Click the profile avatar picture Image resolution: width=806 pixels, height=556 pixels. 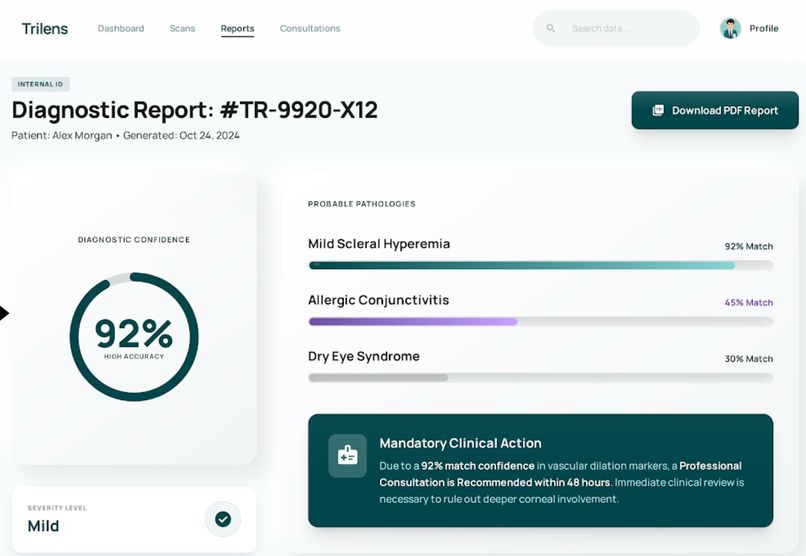pos(730,28)
